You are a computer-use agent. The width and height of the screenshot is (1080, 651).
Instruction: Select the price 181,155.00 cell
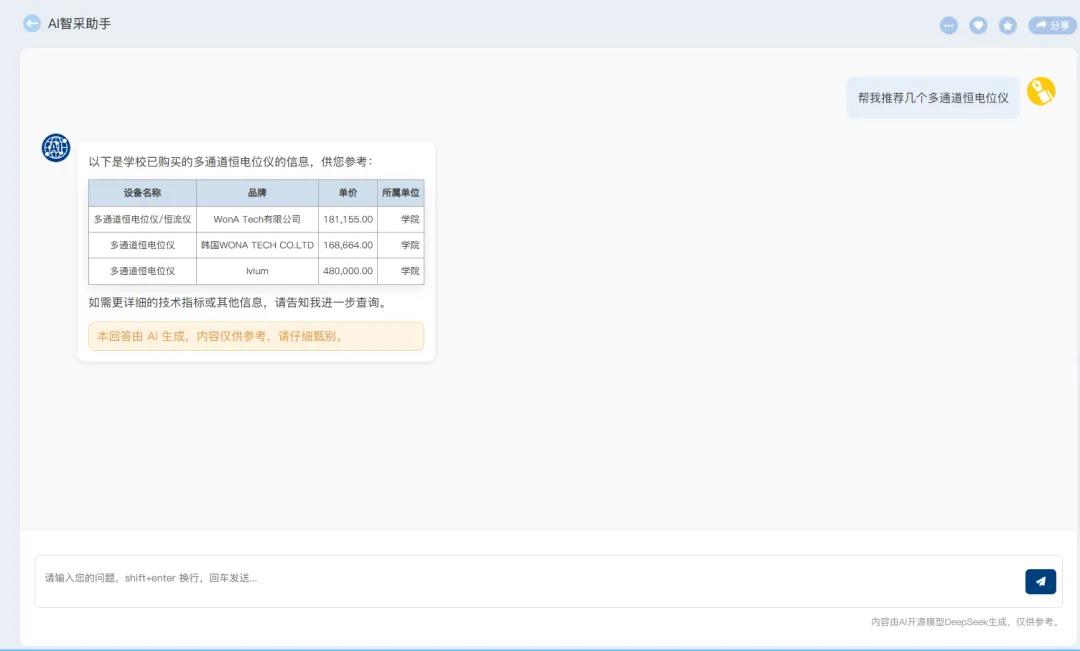348,219
